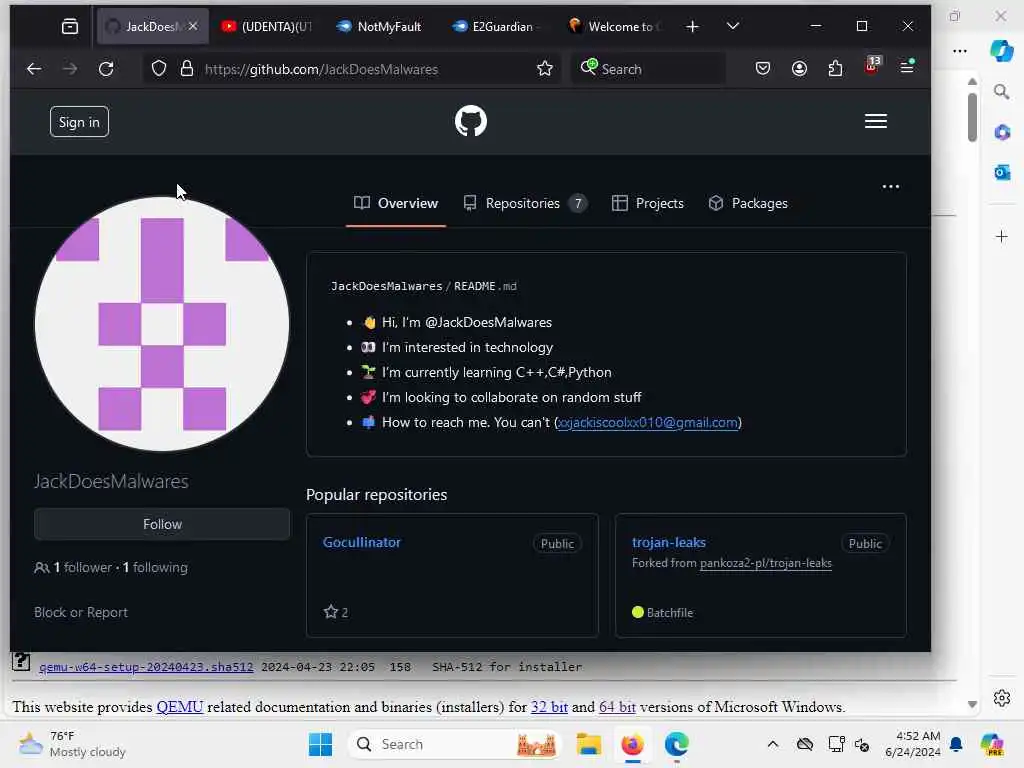Click the Sign in button
The height and width of the screenshot is (768, 1024).
(x=79, y=121)
